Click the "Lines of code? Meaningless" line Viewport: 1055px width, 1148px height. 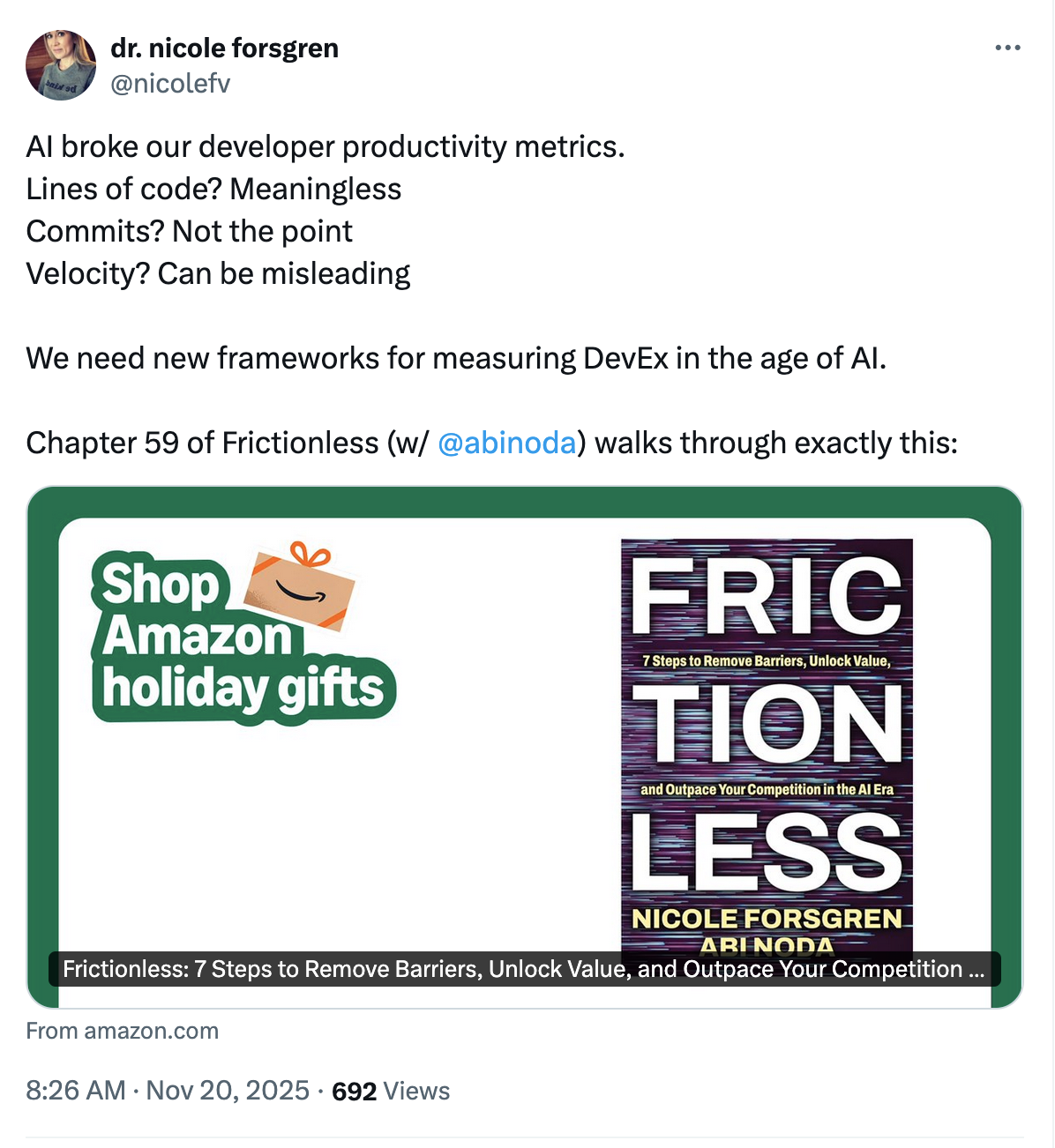click(x=213, y=189)
